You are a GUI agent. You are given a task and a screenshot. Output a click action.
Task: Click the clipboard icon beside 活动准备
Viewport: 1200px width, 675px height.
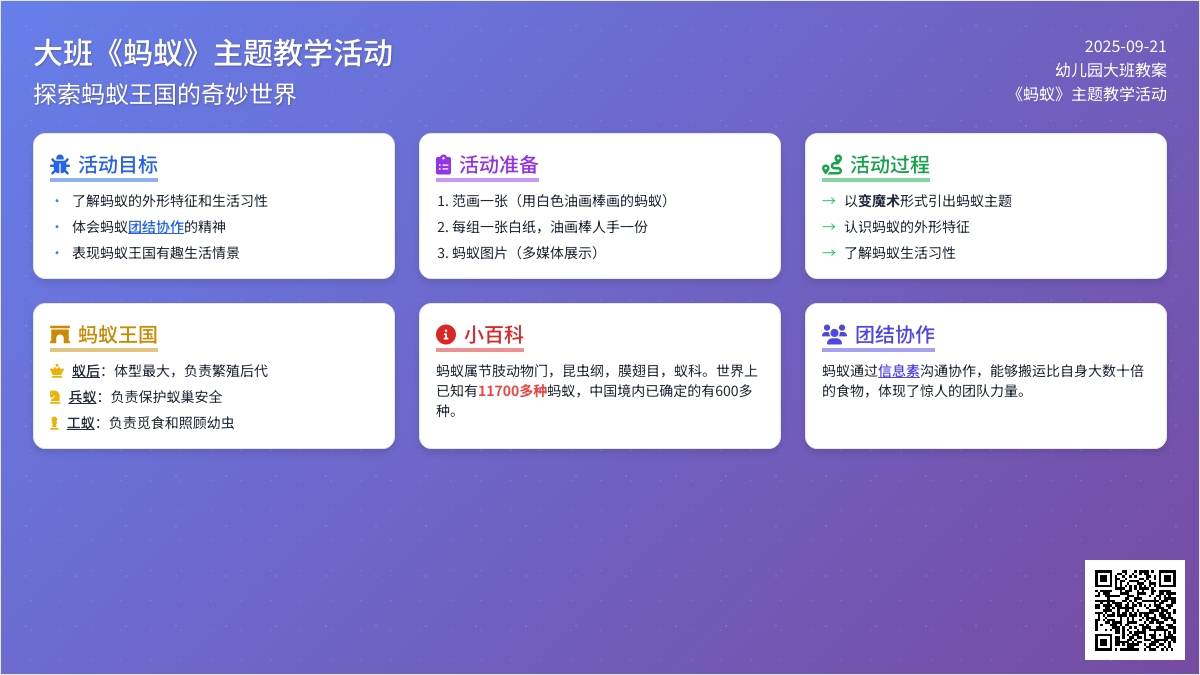tap(444, 165)
